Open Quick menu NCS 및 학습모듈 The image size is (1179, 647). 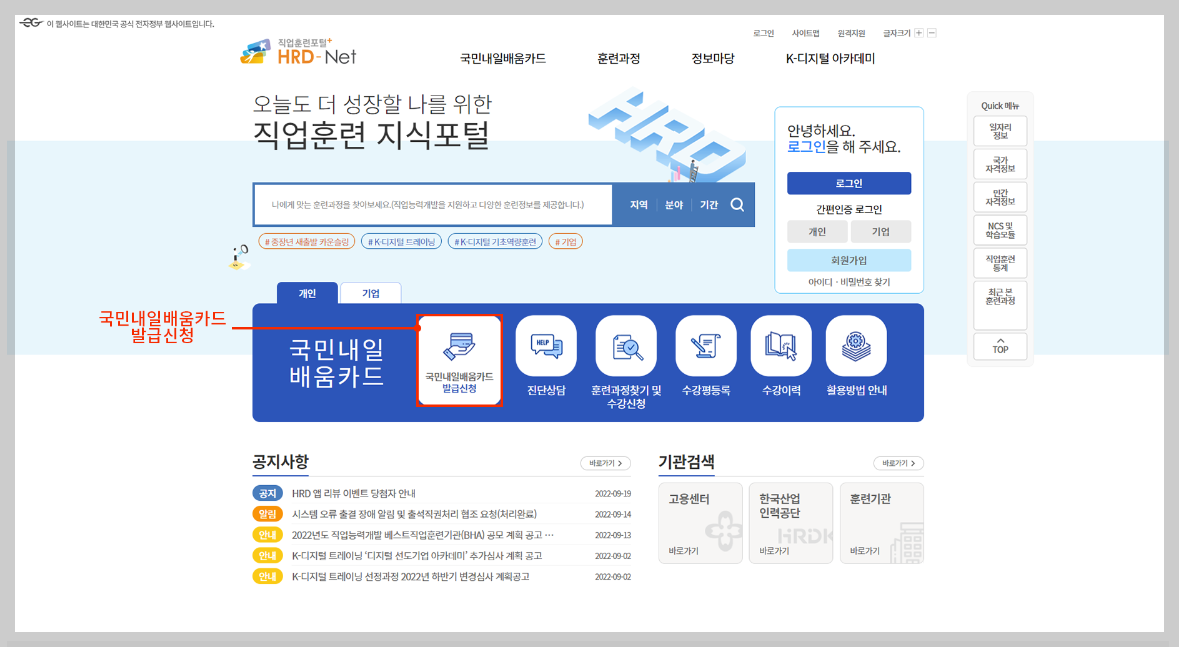click(1000, 230)
